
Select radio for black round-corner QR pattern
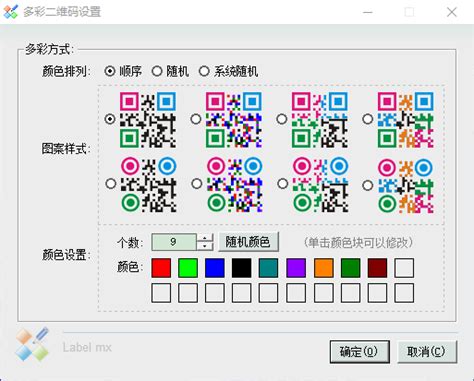coord(111,184)
